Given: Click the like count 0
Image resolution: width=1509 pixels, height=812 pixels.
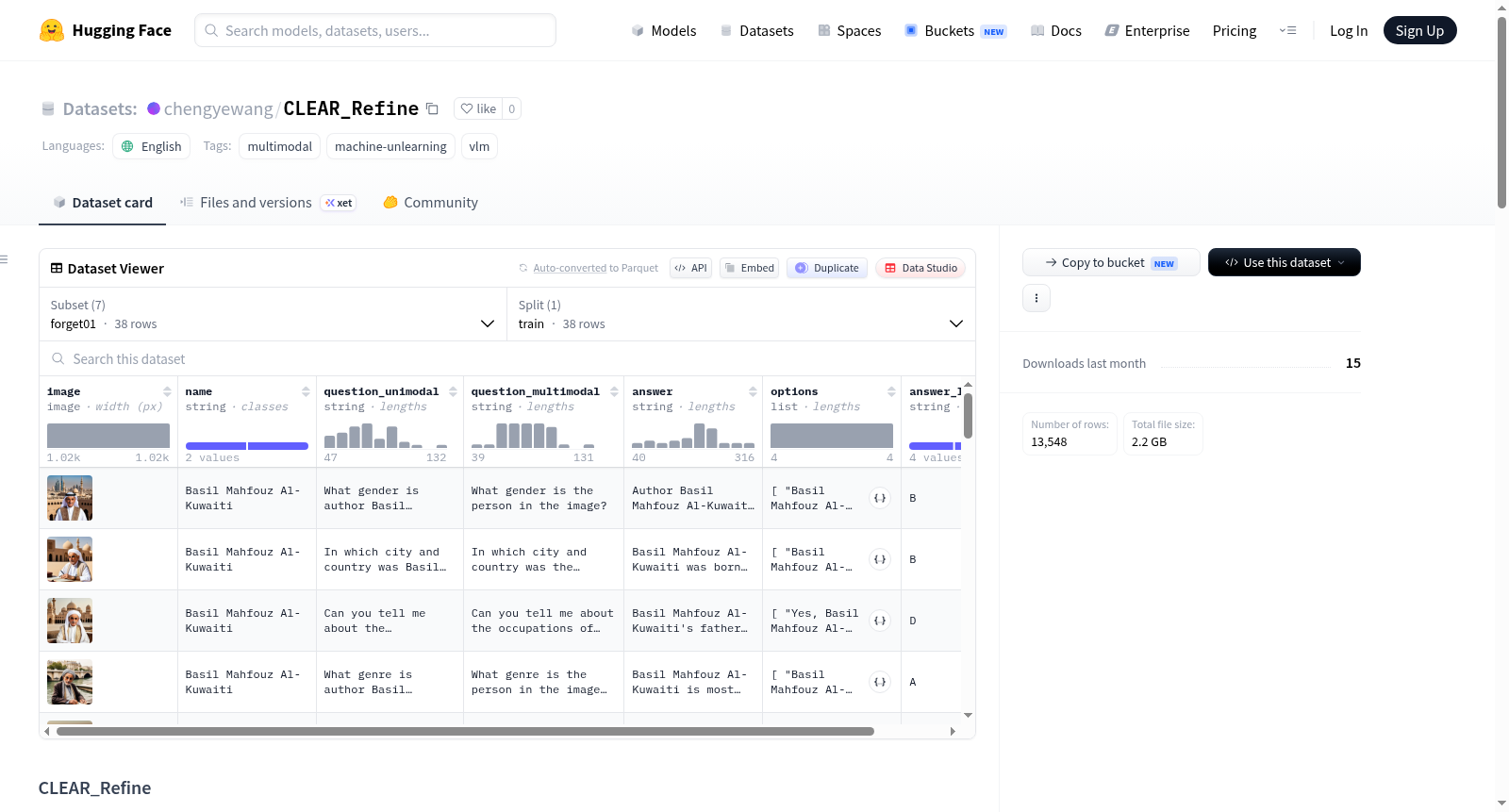Looking at the screenshot, I should click(x=512, y=108).
